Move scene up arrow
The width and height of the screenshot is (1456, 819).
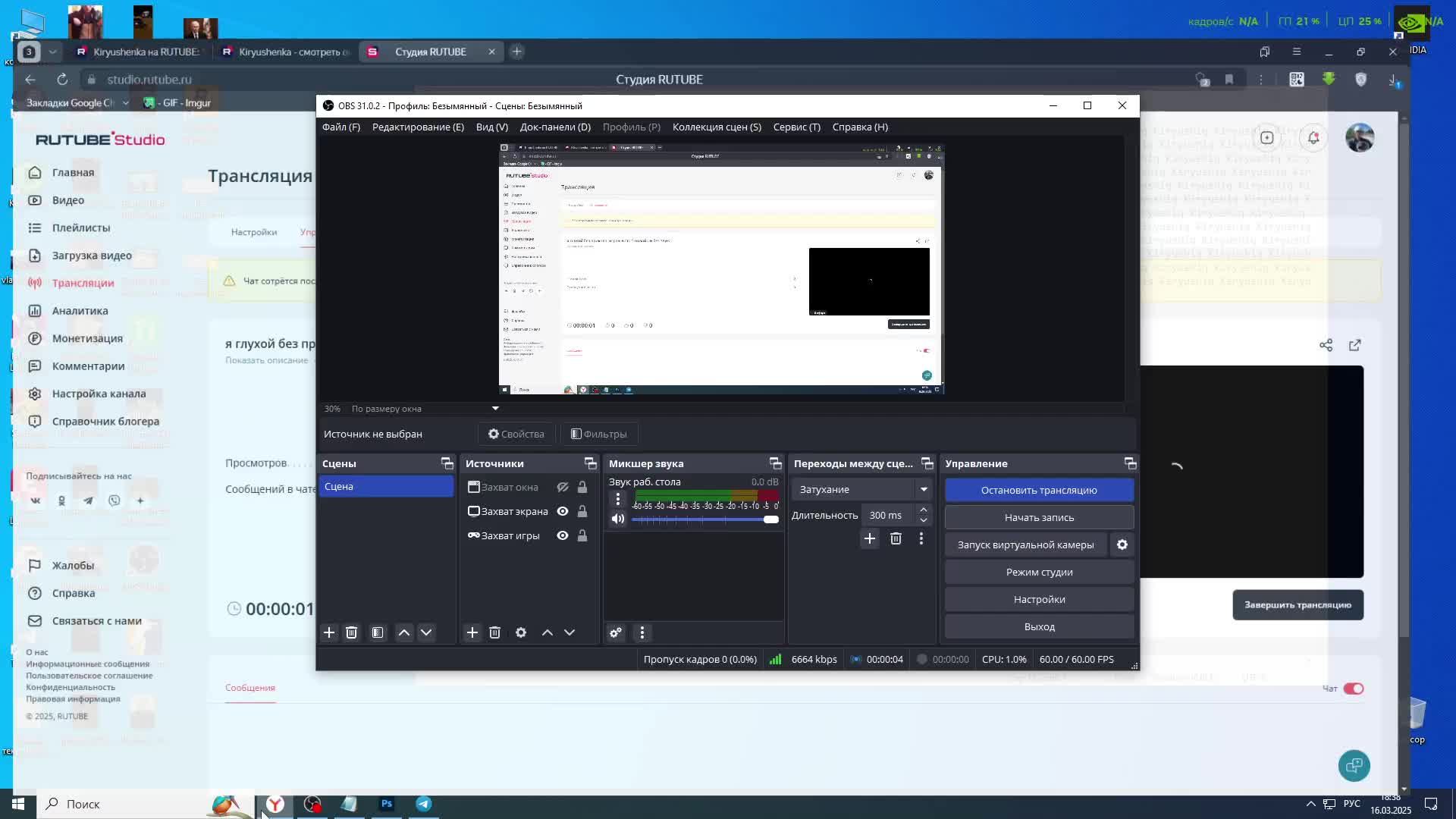[404, 632]
